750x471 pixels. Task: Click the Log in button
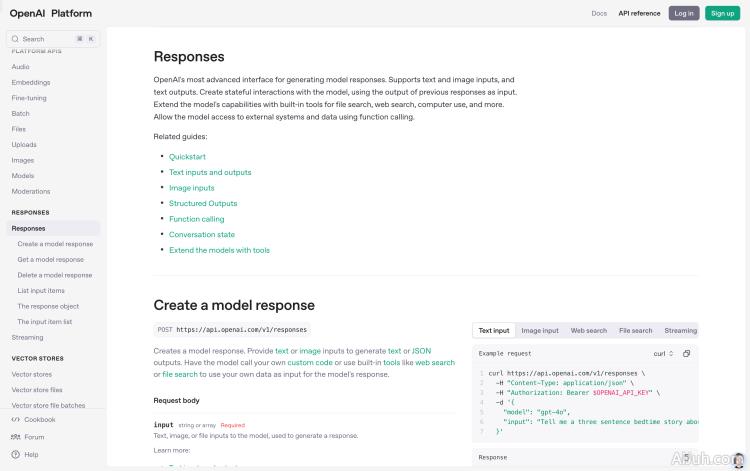click(x=684, y=13)
